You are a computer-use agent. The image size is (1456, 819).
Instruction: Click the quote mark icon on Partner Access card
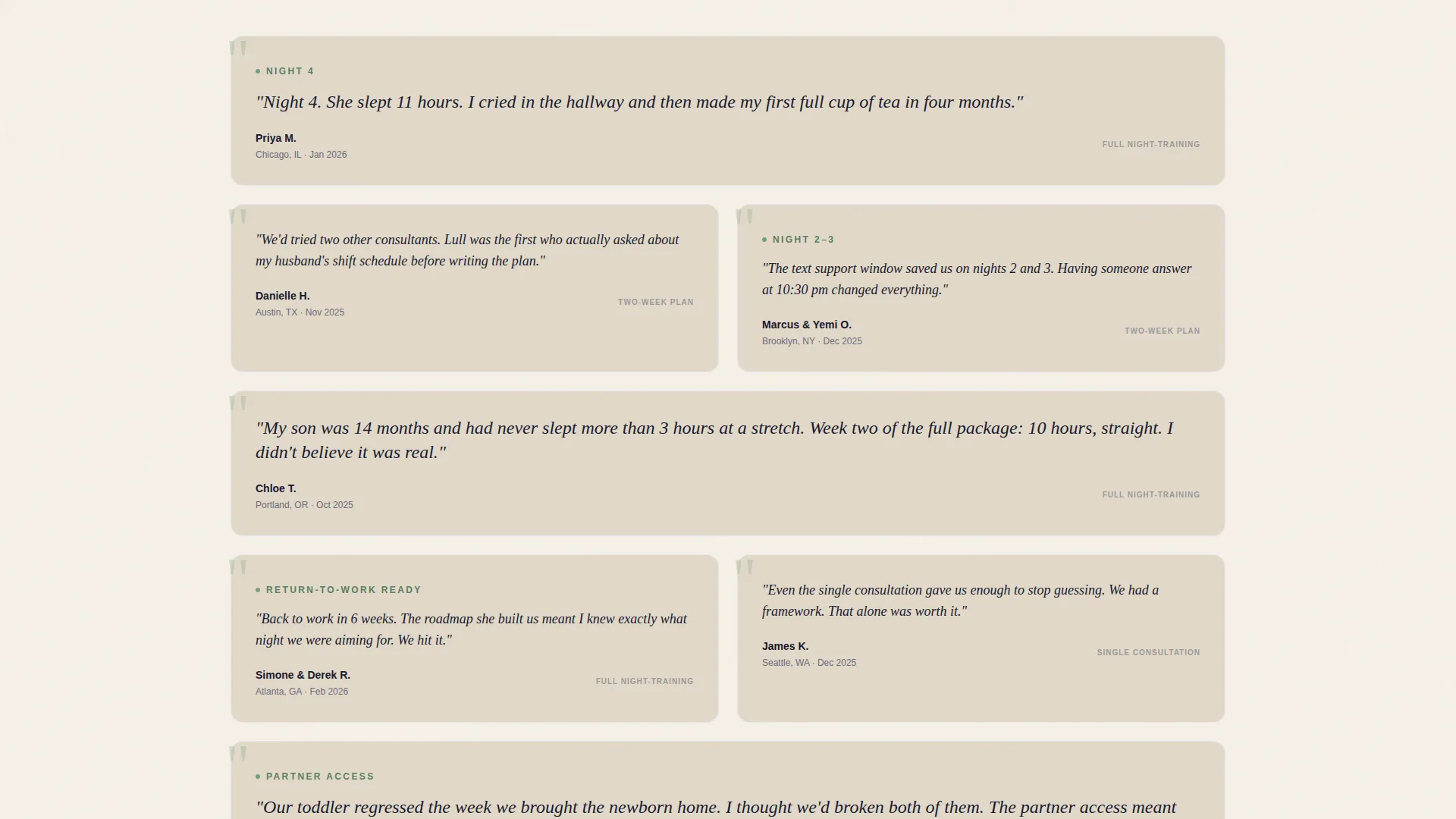pos(238,755)
